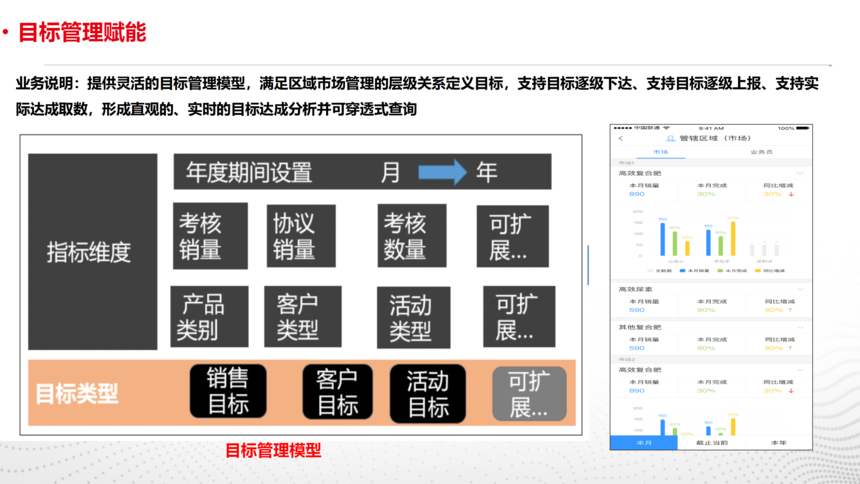Tap the 截止当前 bottom button
This screenshot has height=484, width=860.
tap(711, 442)
